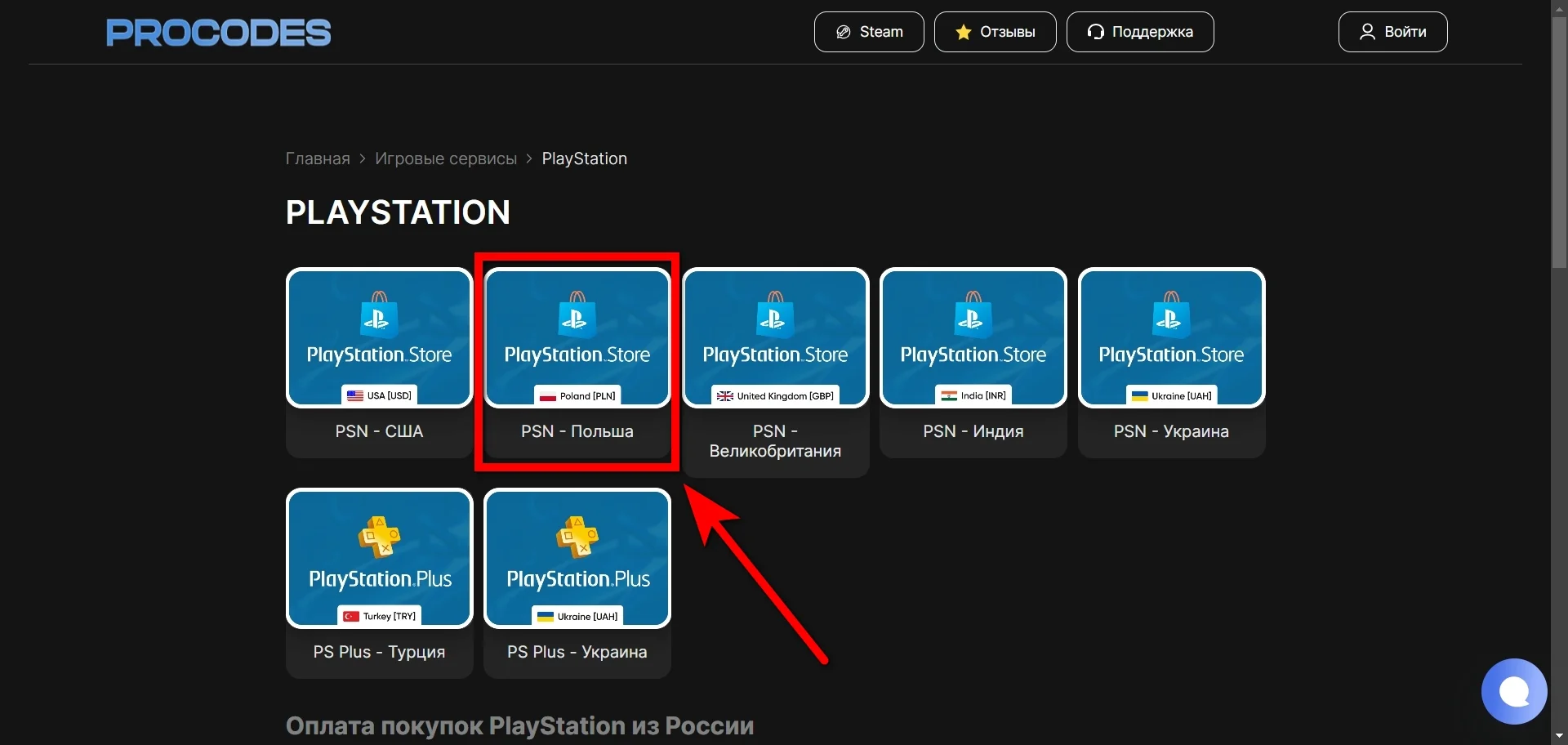Click the PSN - Польша label
The width and height of the screenshot is (1568, 745).
tap(577, 431)
